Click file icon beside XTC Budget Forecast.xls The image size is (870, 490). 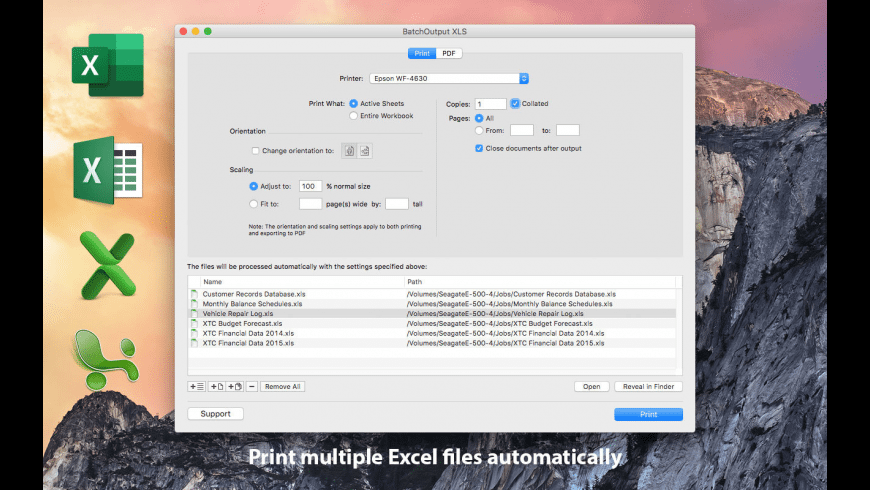pos(194,324)
